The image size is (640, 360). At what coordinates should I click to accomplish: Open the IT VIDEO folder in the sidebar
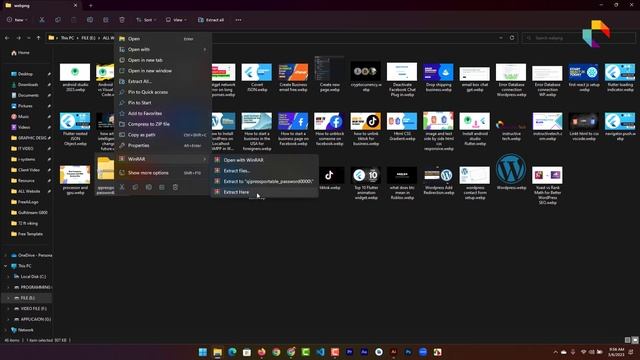(26, 149)
